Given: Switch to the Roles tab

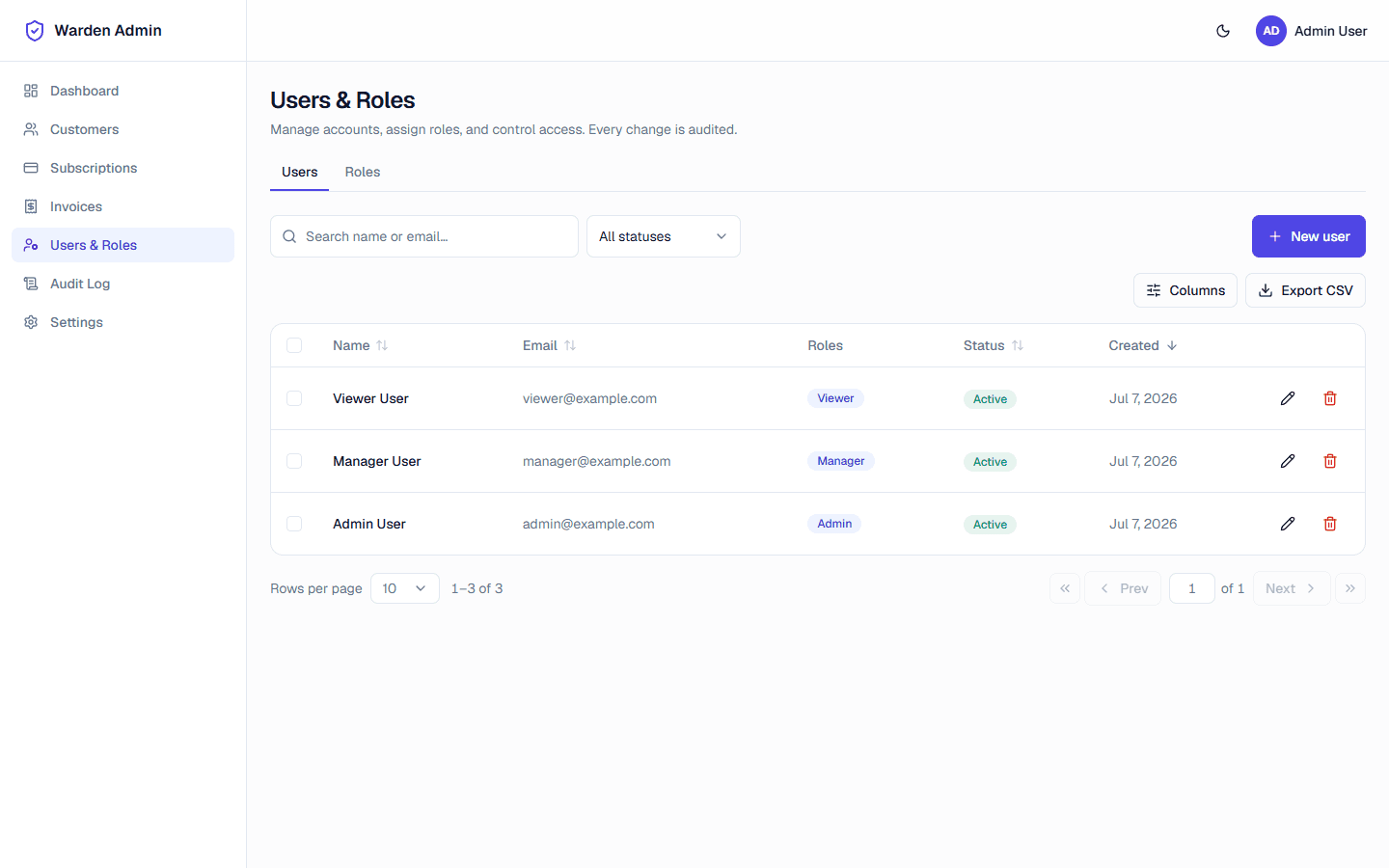Looking at the screenshot, I should click(363, 172).
